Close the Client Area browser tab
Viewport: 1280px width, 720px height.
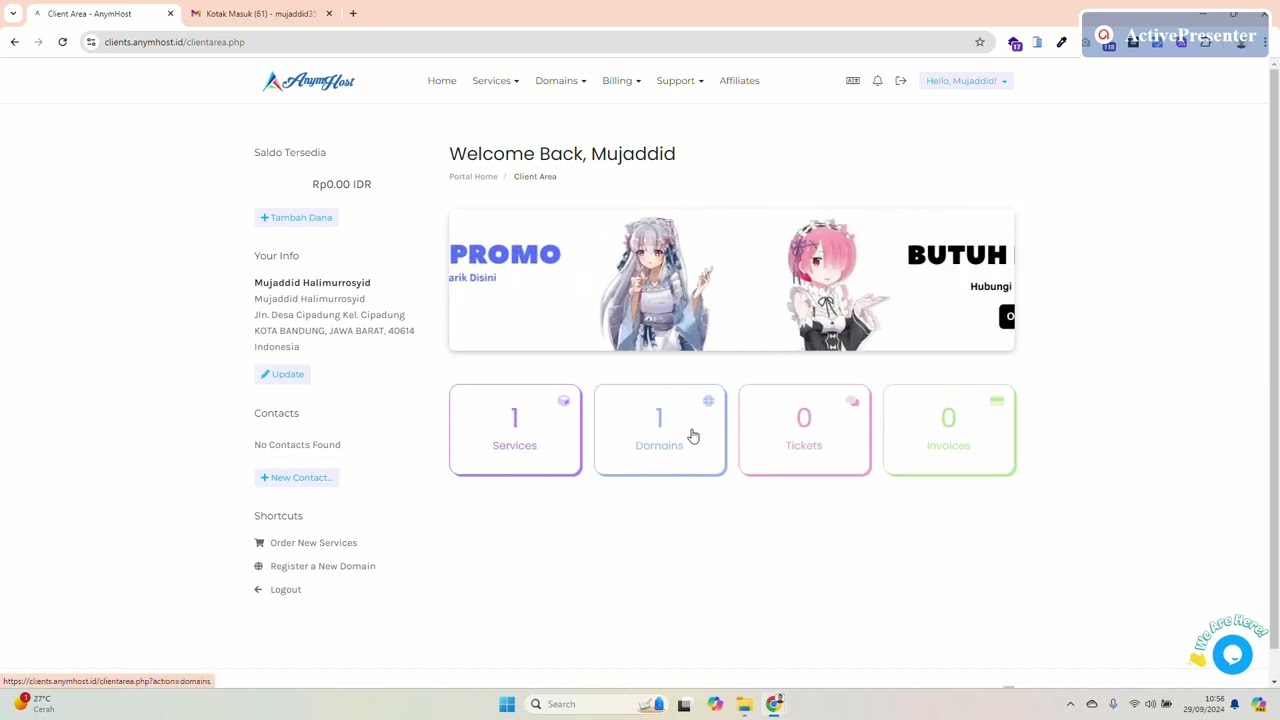pos(170,14)
